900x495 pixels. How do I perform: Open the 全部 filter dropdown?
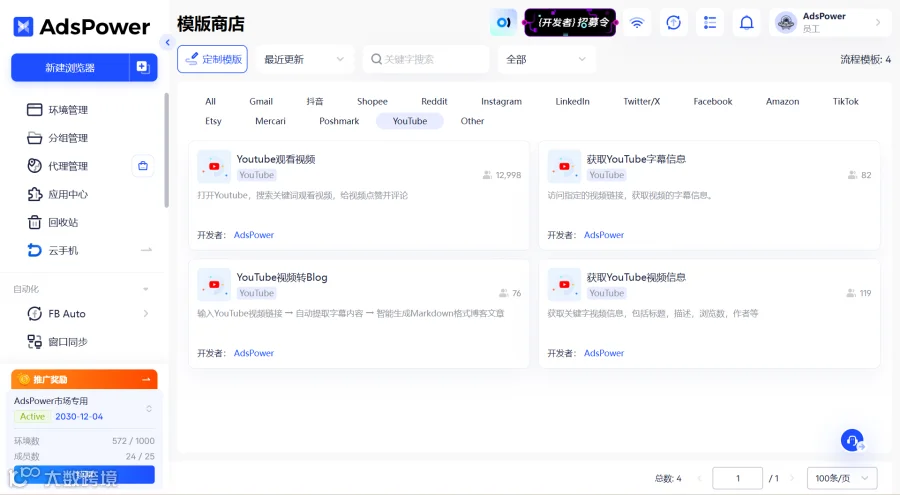tap(546, 59)
